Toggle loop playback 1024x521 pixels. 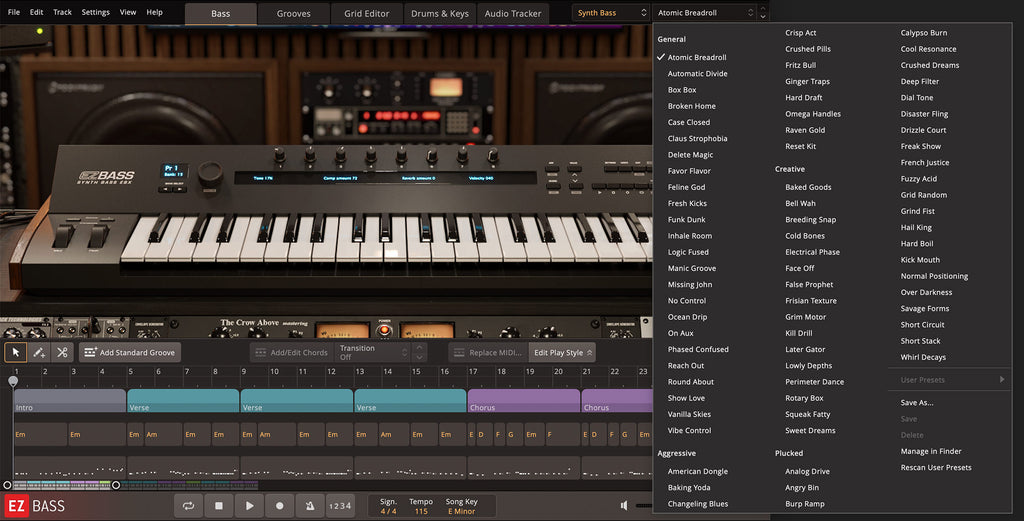[189, 506]
